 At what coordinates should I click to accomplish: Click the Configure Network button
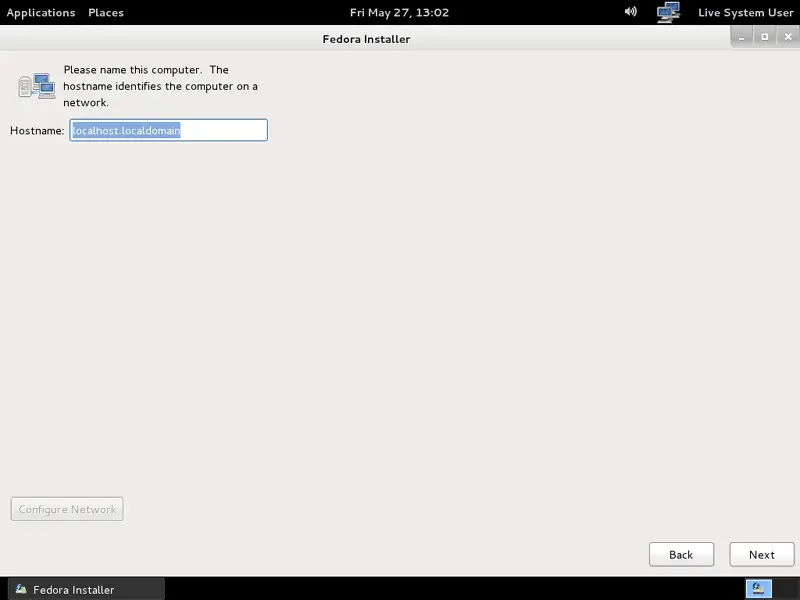pyautogui.click(x=67, y=509)
